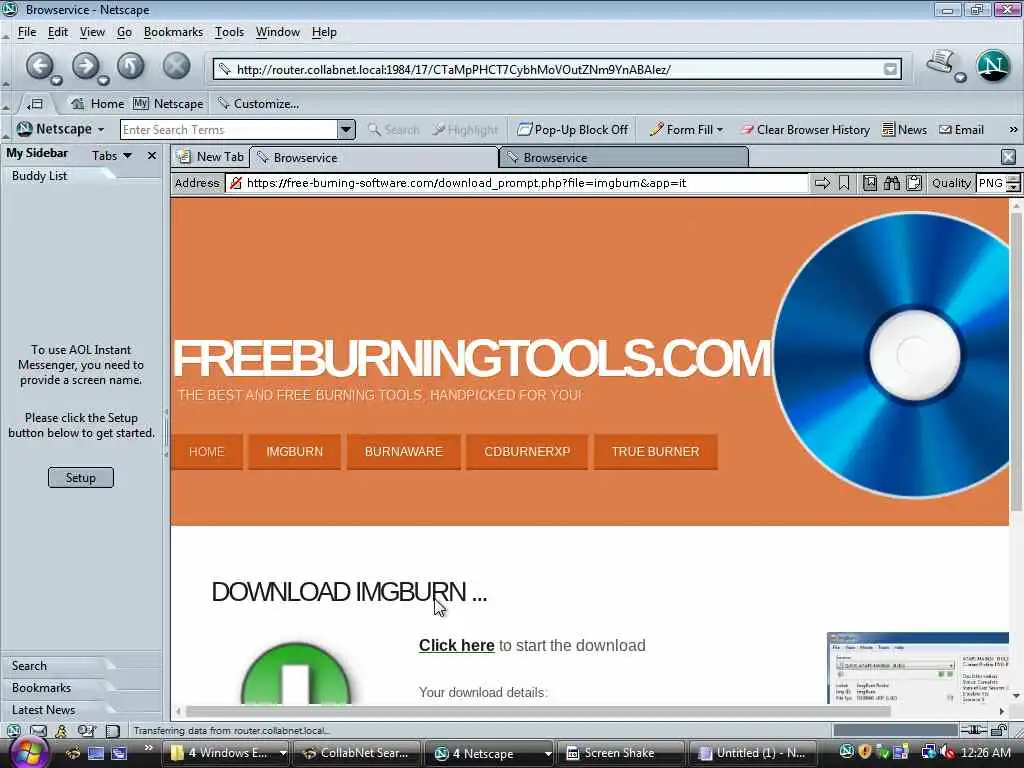Image resolution: width=1024 pixels, height=768 pixels.
Task: Expand the Back button history dropdown arrow
Action: point(57,80)
